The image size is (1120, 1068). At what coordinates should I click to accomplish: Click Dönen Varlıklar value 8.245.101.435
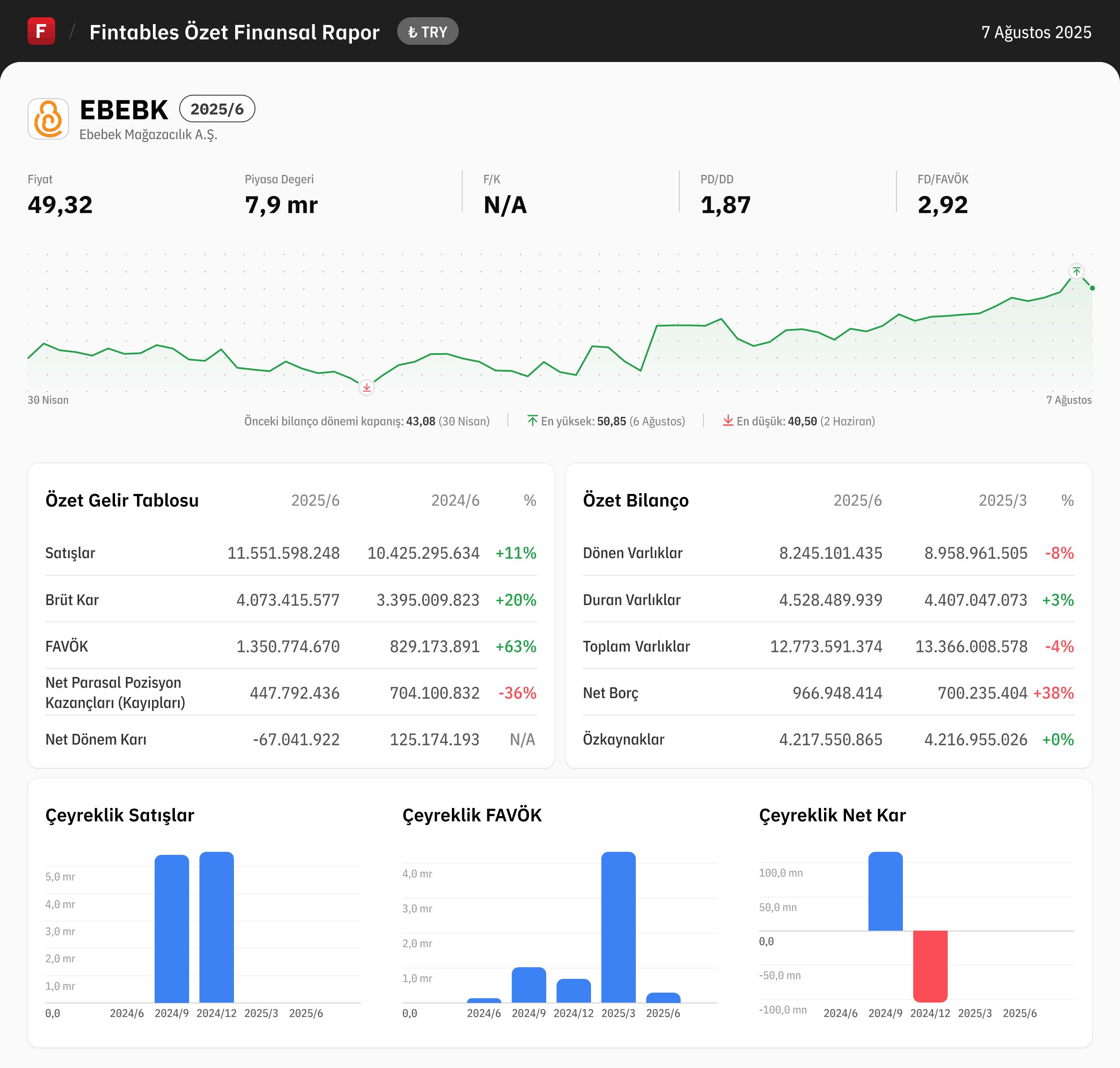(x=831, y=553)
